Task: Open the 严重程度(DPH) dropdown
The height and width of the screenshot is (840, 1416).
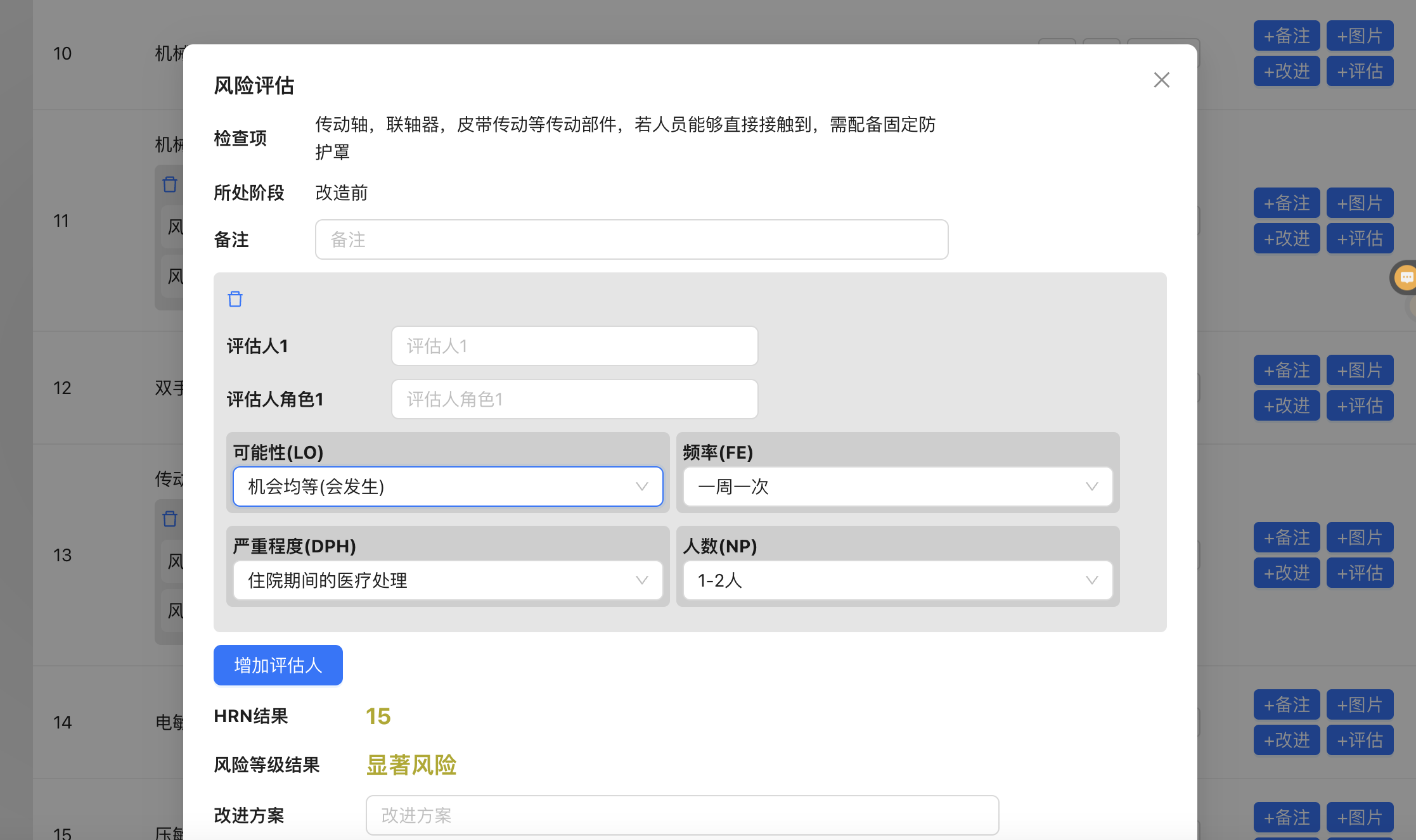Action: 447,580
